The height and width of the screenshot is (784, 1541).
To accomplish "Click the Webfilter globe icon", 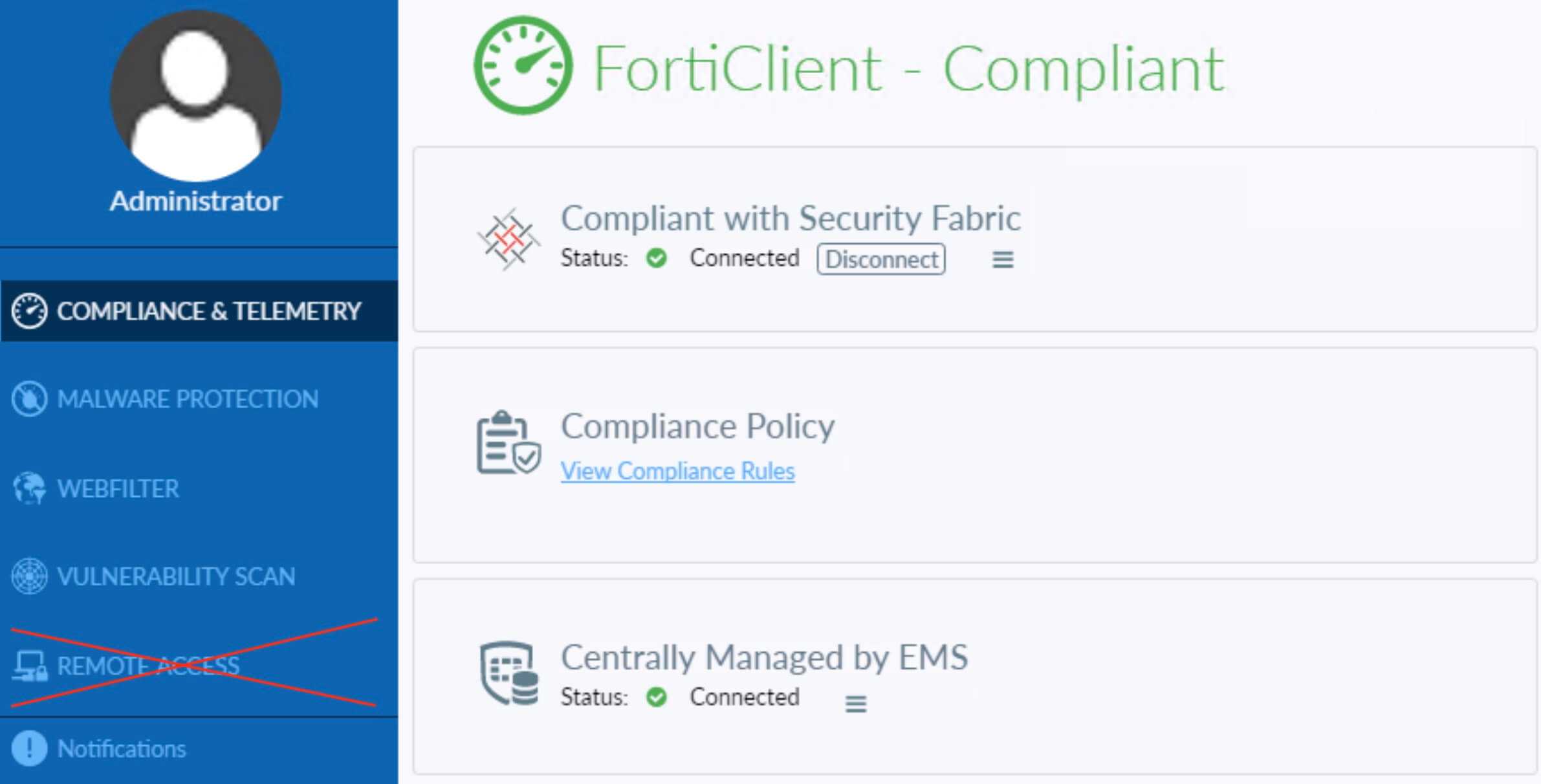I will tap(29, 488).
